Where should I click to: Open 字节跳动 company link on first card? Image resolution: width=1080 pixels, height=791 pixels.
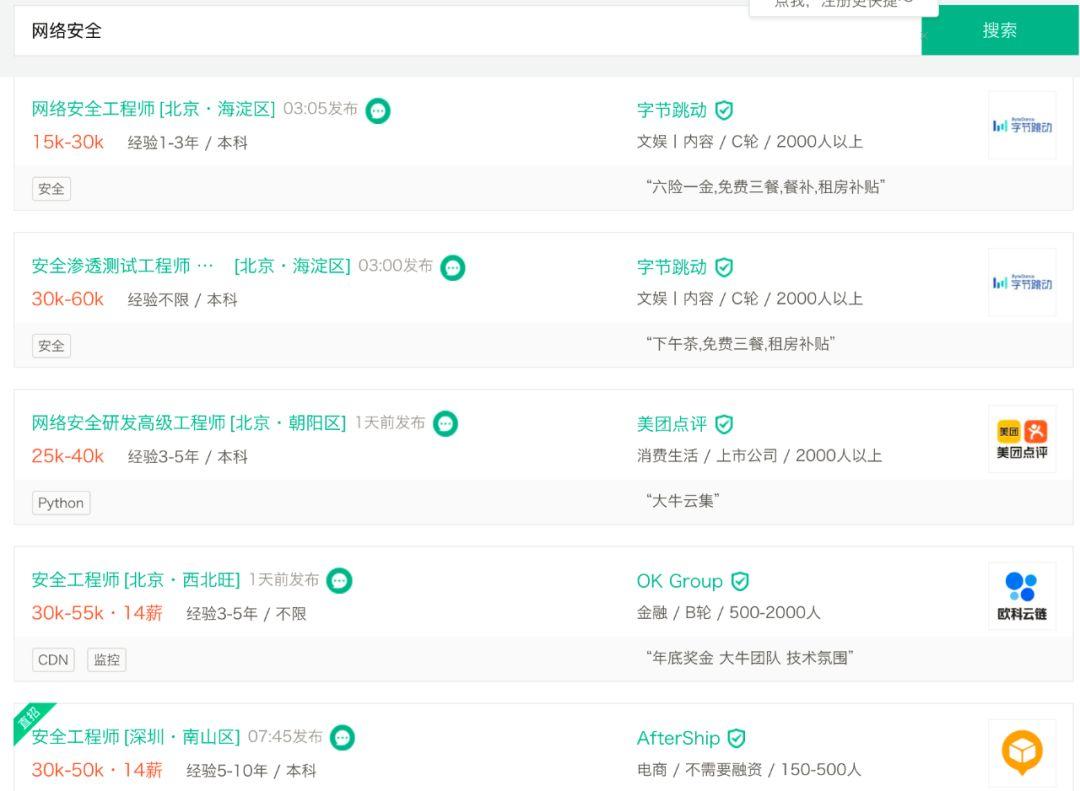point(672,110)
